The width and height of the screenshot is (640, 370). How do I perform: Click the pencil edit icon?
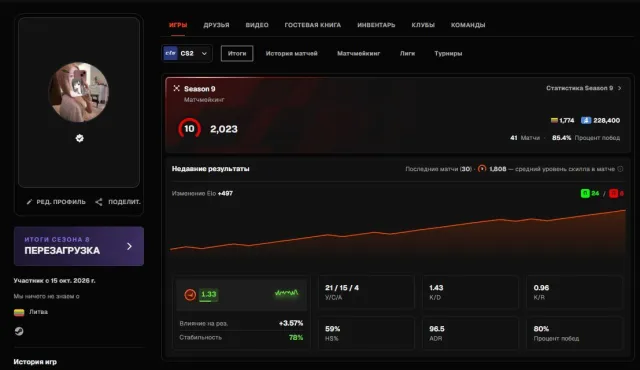[29, 202]
